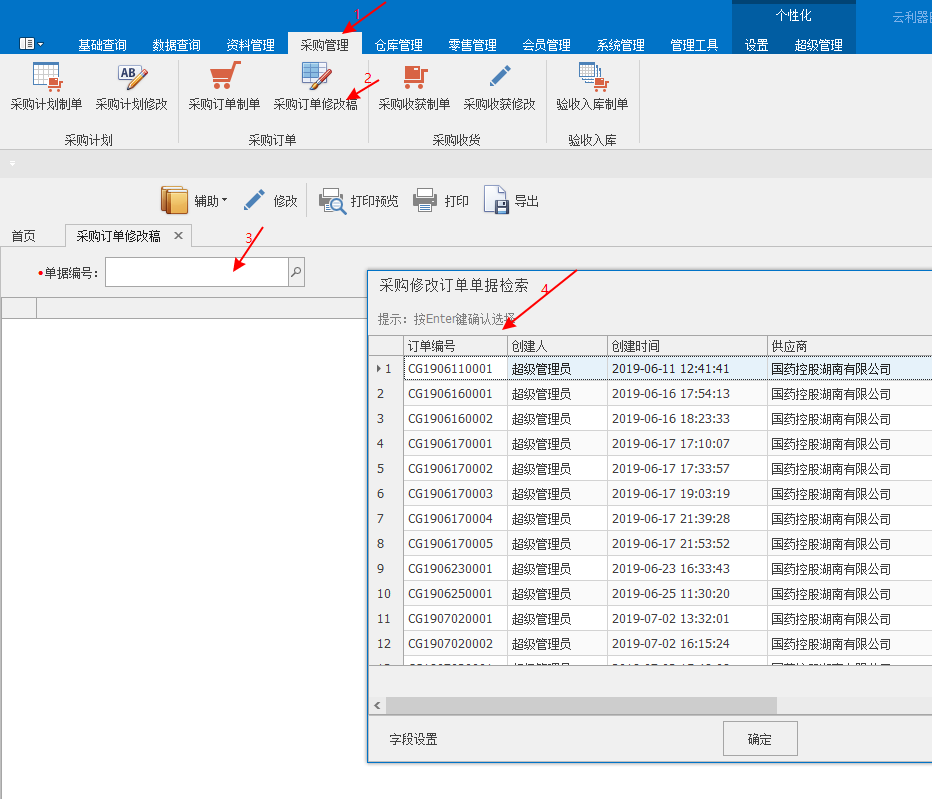Switch to the 首页 tab
932x799 pixels.
pyautogui.click(x=24, y=236)
